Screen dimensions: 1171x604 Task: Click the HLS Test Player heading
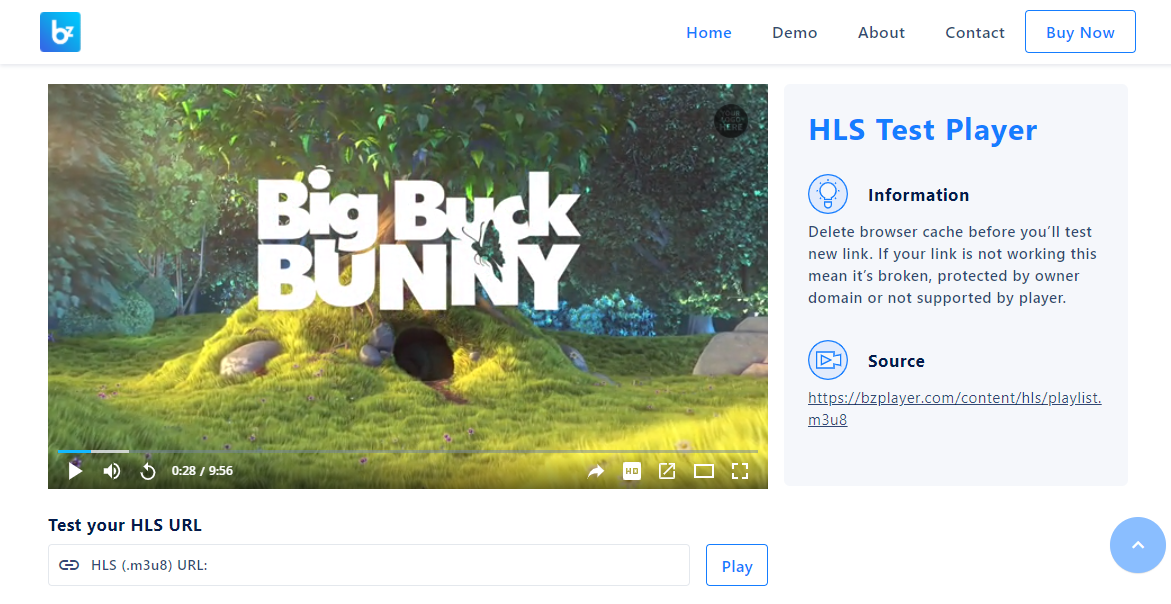[x=923, y=129]
